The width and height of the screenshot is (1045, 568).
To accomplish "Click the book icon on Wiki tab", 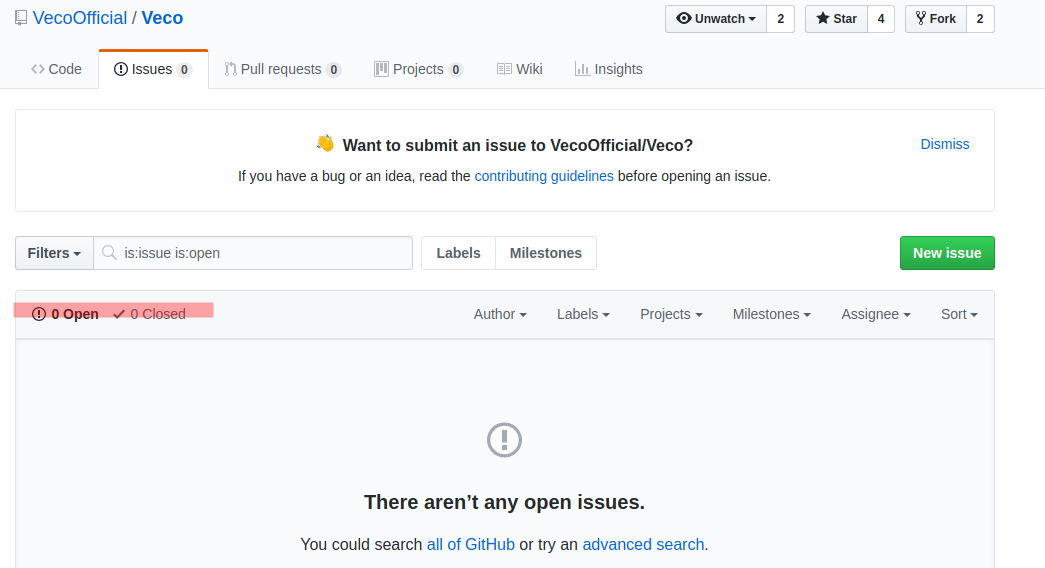I will 505,69.
